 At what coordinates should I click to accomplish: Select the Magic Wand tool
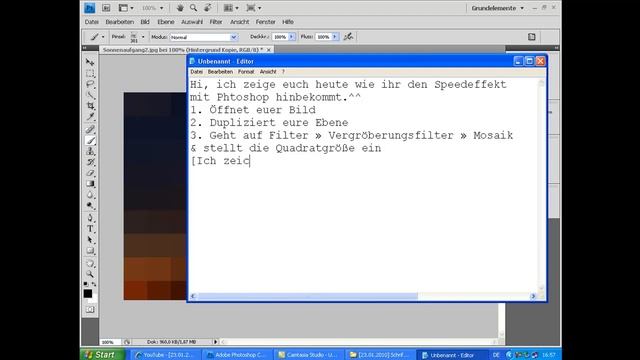90,95
